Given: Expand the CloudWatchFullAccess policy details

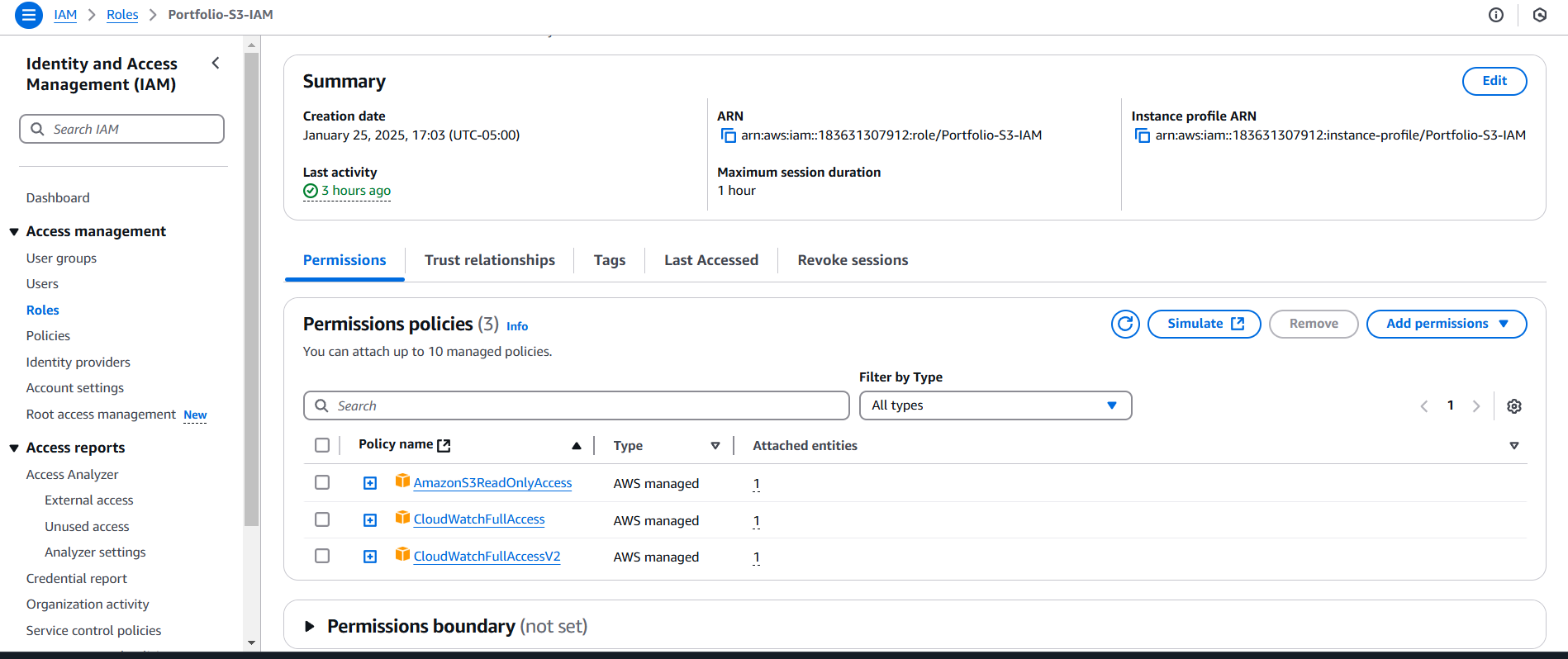Looking at the screenshot, I should (x=370, y=520).
